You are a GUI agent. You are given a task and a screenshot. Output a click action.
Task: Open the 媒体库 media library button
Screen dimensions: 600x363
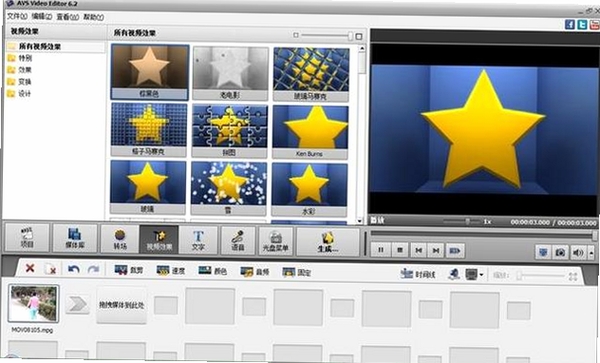(75, 239)
